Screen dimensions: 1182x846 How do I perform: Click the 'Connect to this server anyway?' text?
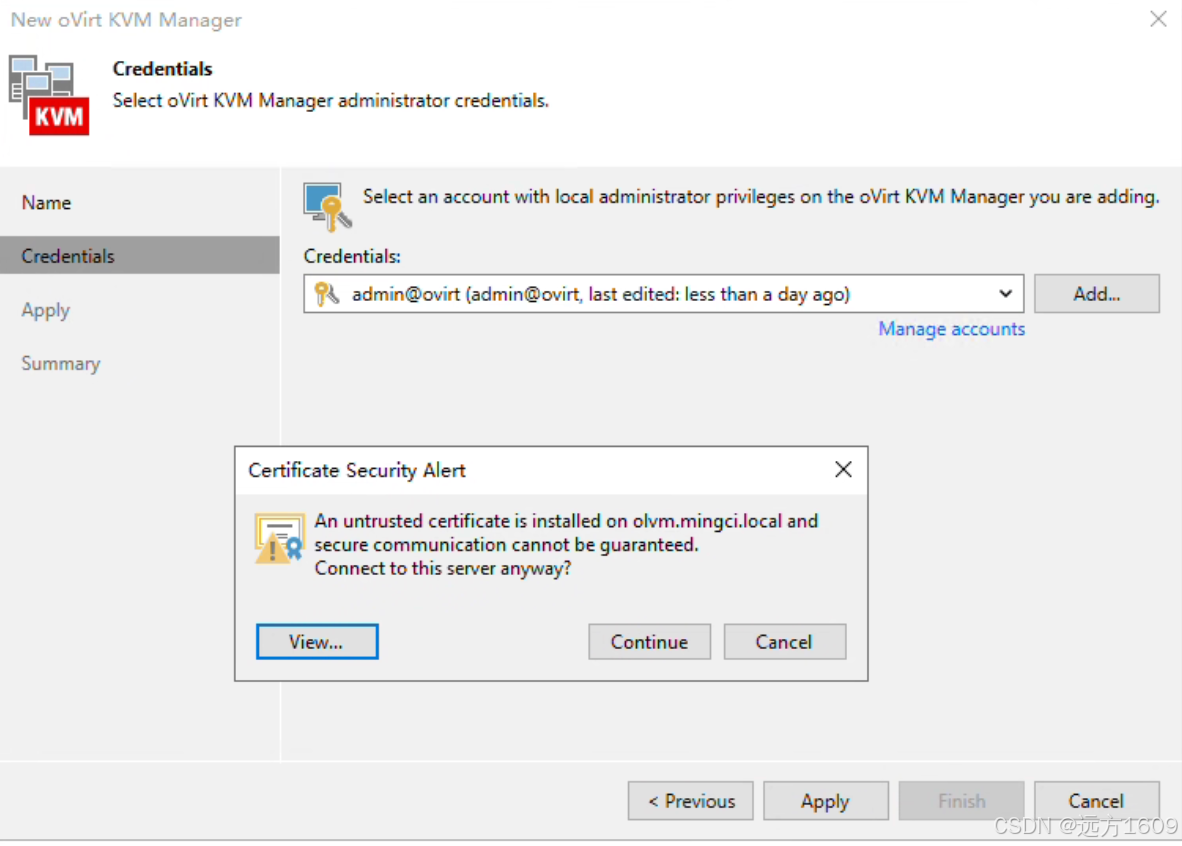[x=442, y=569]
